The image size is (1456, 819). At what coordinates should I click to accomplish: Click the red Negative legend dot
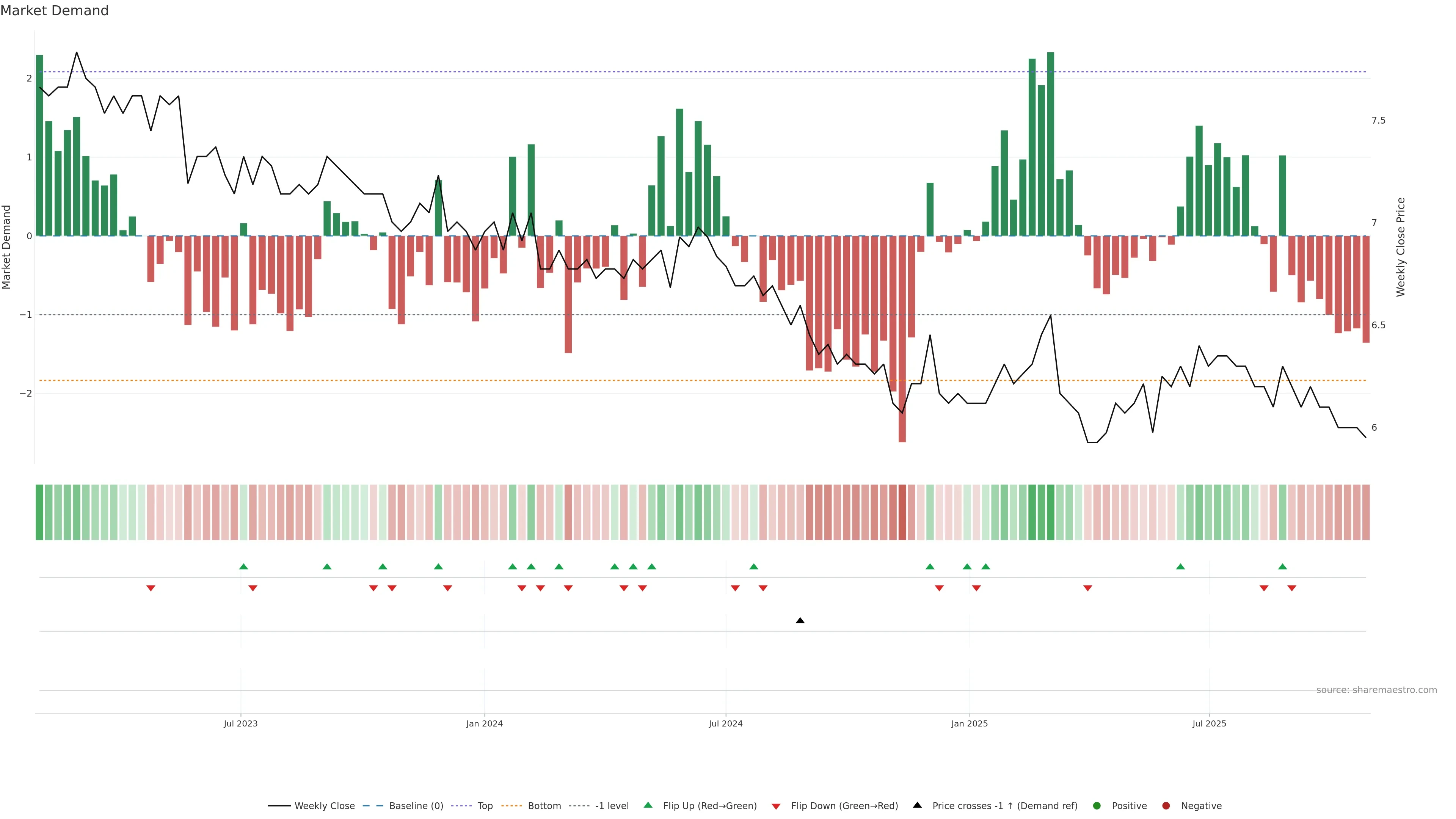pyautogui.click(x=1166, y=805)
